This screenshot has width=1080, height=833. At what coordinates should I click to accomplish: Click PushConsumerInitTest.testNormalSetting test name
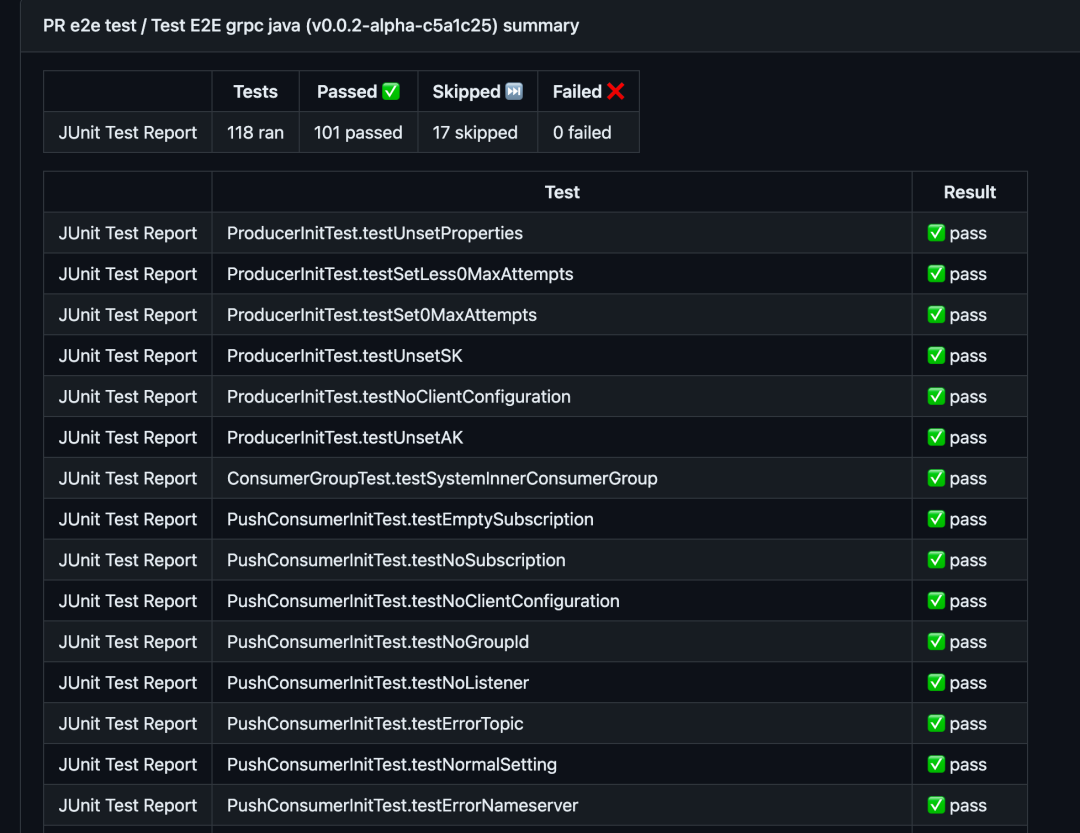pos(391,765)
